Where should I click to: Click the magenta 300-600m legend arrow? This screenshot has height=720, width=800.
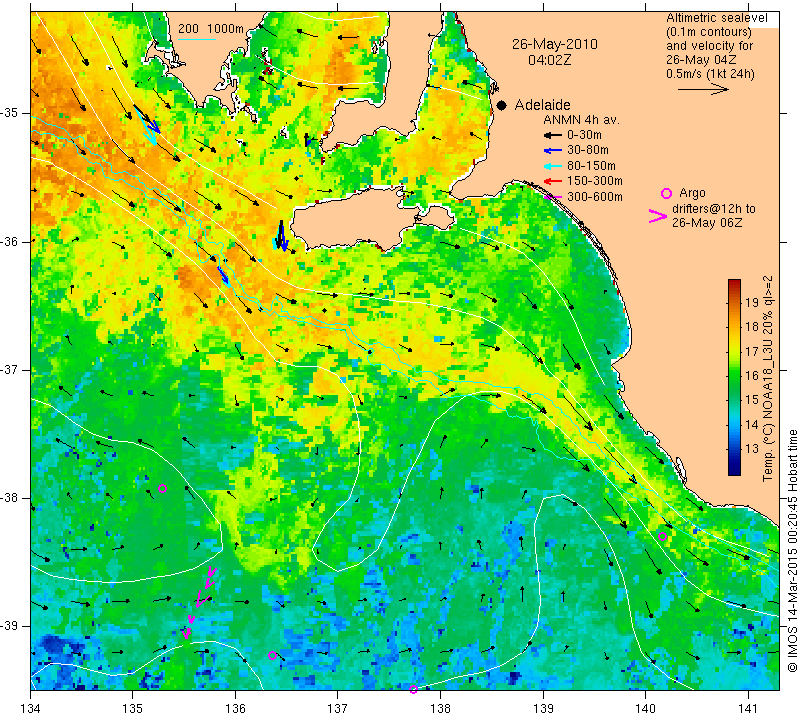click(553, 197)
